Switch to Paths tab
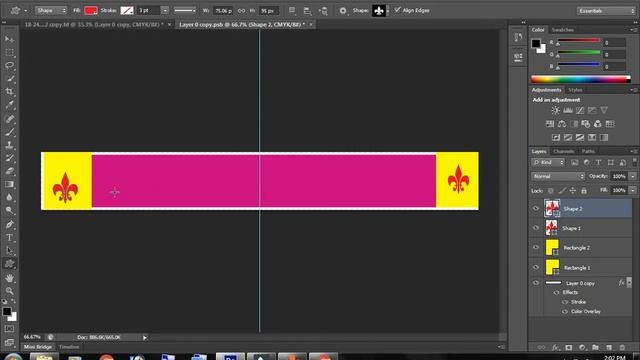Image resolution: width=640 pixels, height=360 pixels. pos(588,151)
